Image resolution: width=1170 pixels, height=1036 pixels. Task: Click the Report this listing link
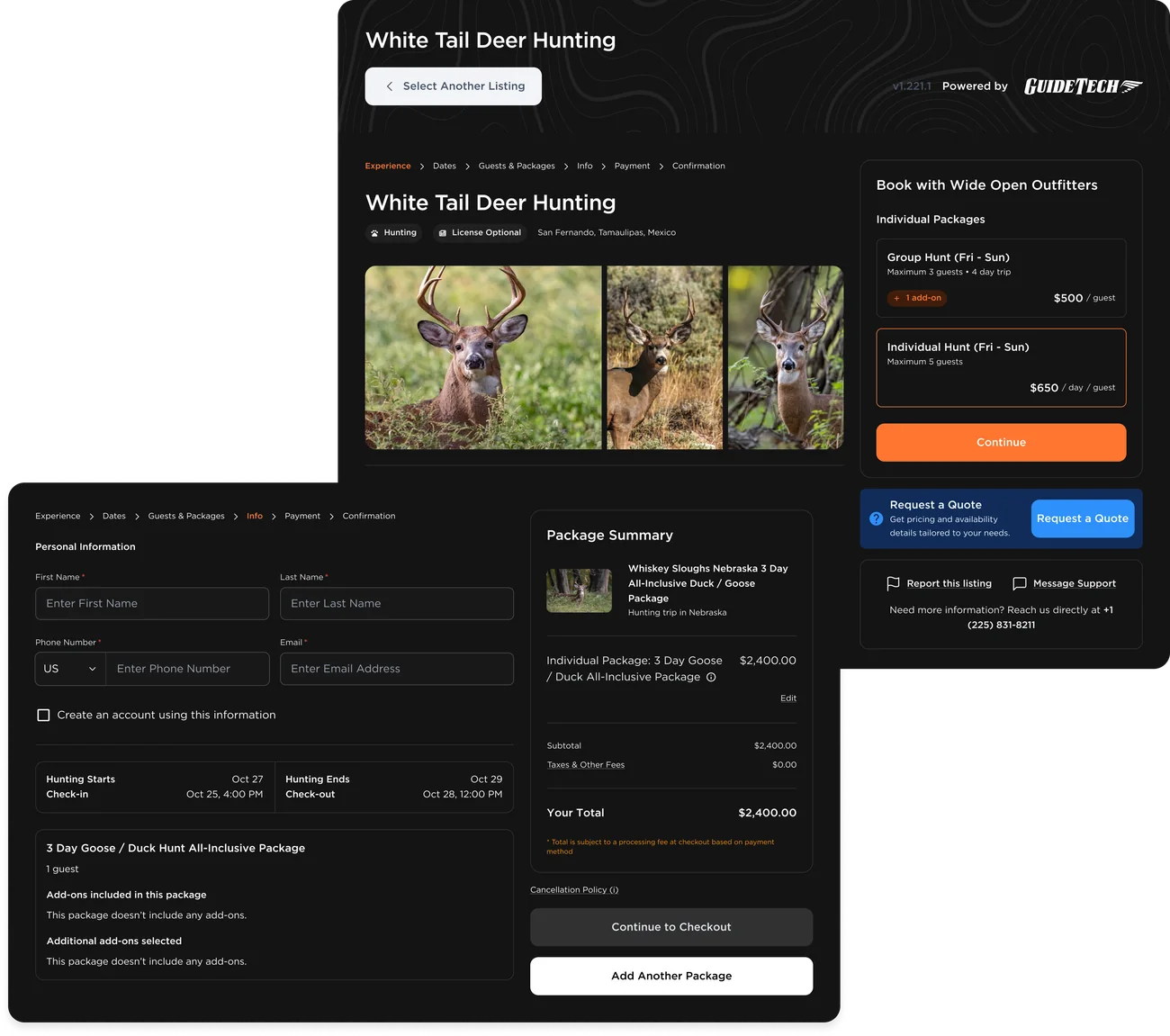pyautogui.click(x=949, y=583)
